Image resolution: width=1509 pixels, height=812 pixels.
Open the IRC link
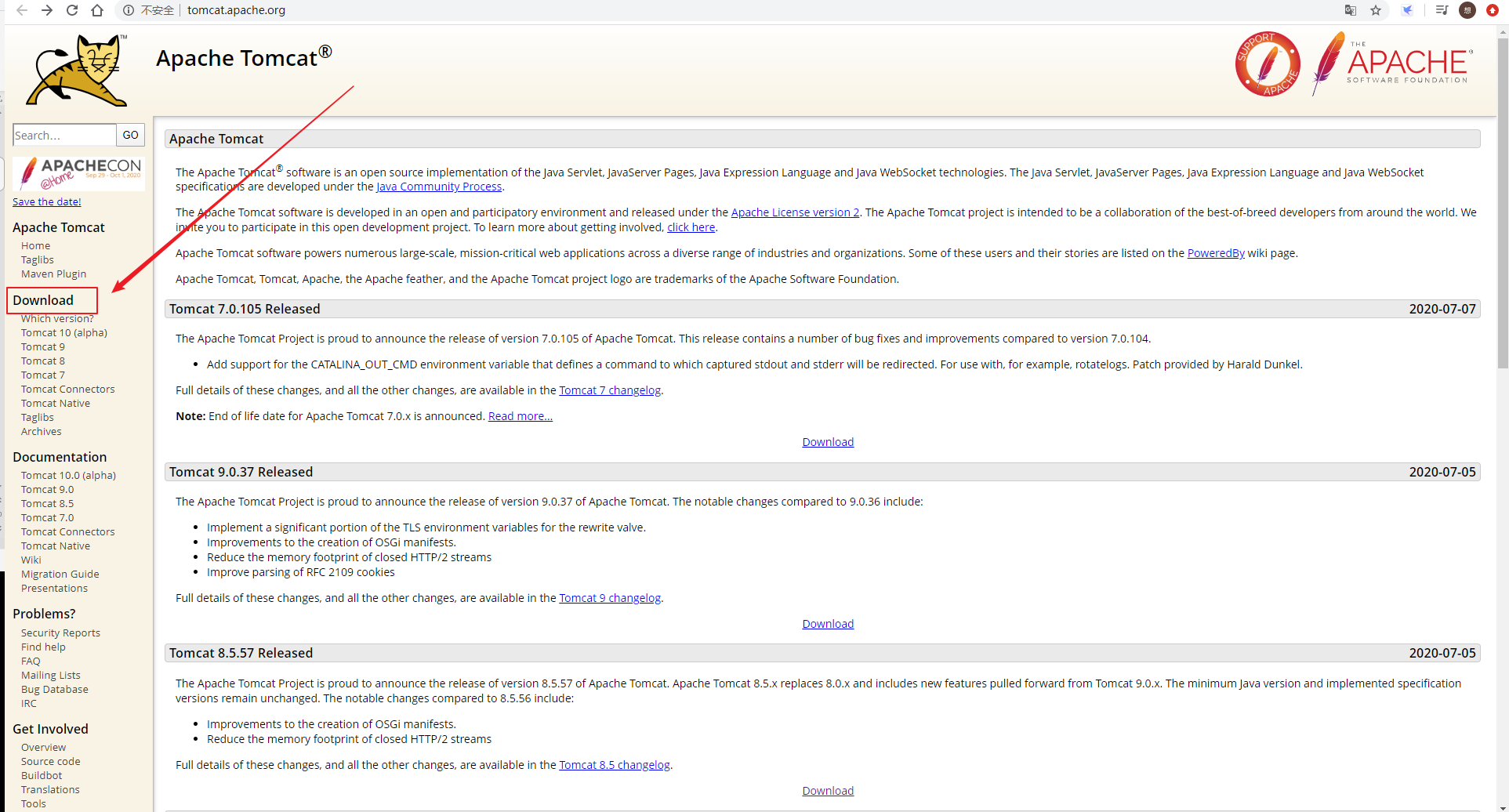pyautogui.click(x=29, y=703)
